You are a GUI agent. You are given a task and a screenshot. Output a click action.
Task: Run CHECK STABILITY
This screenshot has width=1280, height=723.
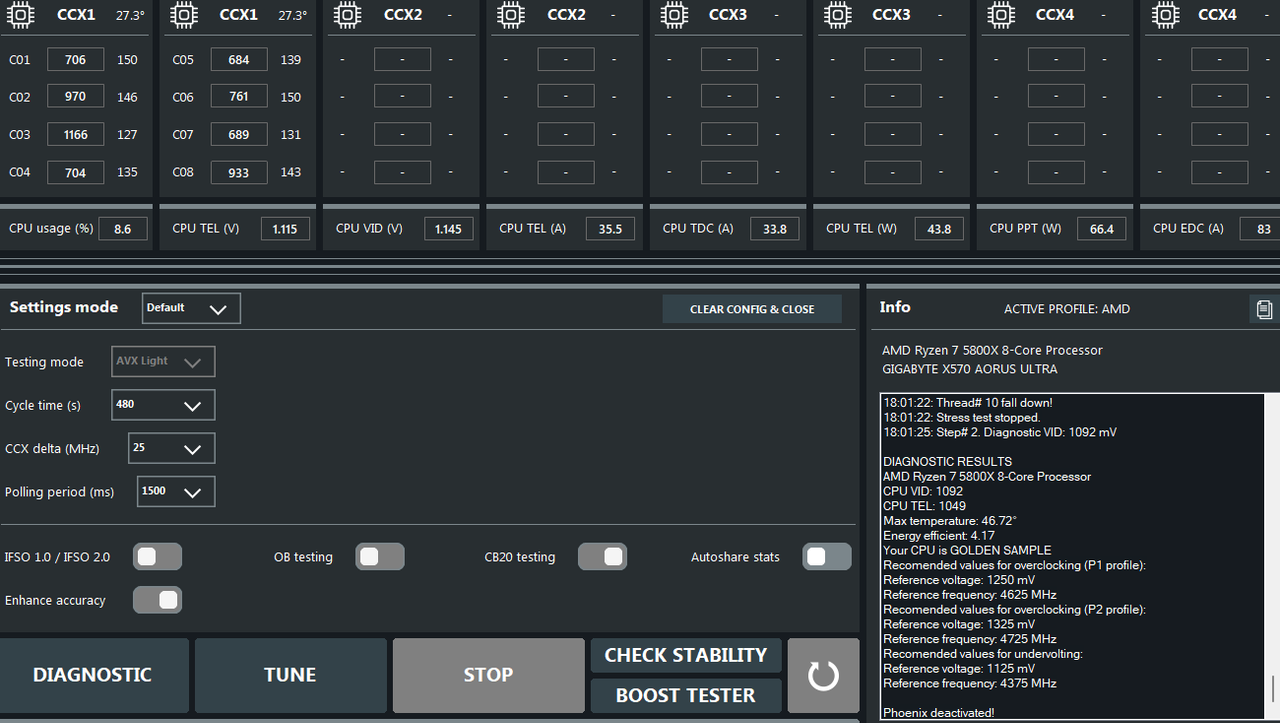tap(686, 655)
